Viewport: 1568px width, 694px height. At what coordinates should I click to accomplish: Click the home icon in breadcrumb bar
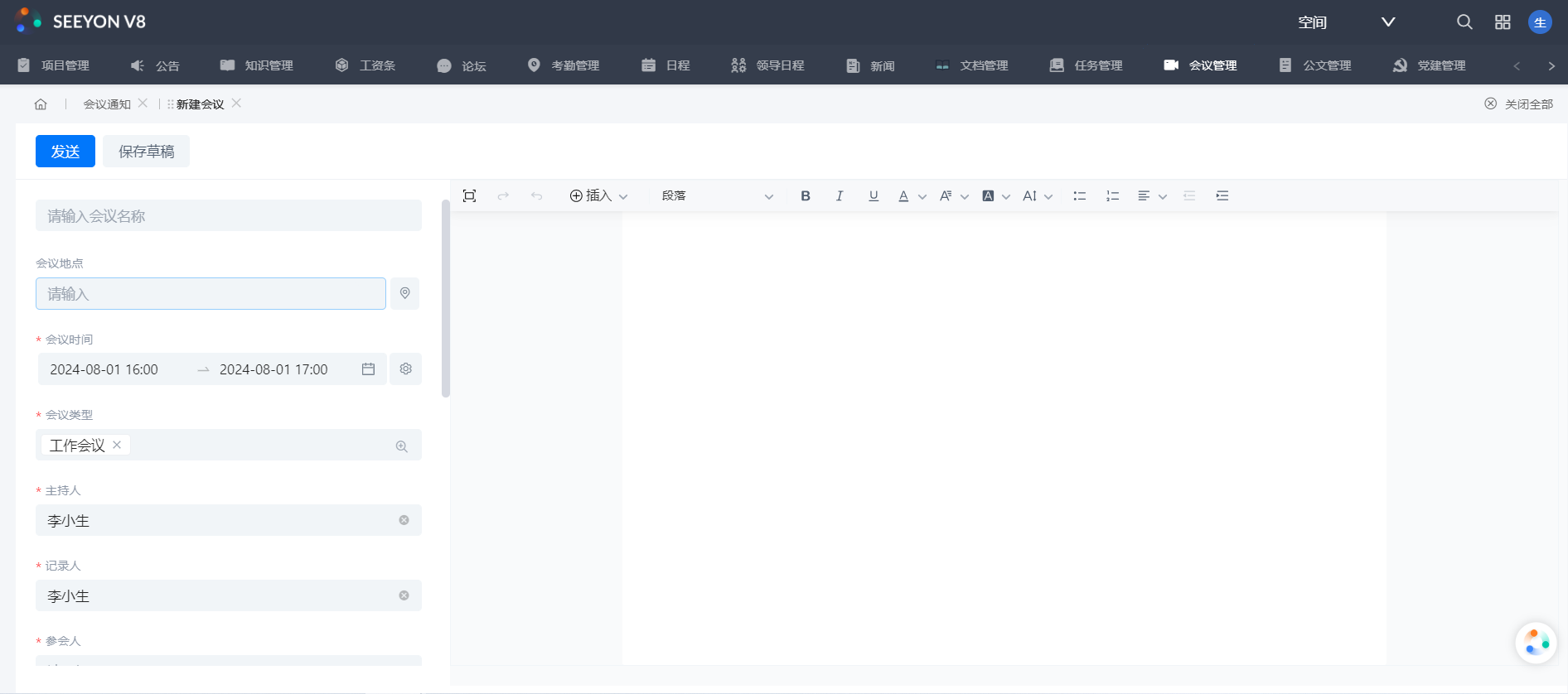coord(41,104)
